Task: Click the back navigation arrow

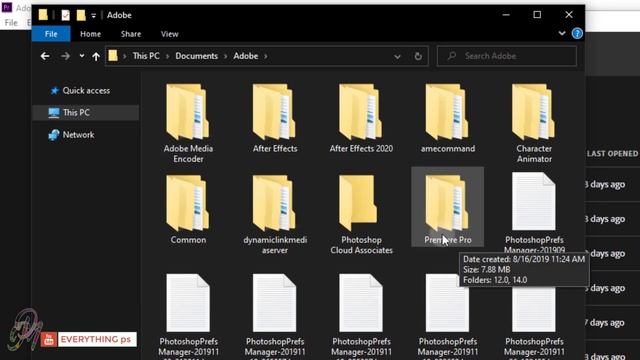Action: (x=45, y=56)
